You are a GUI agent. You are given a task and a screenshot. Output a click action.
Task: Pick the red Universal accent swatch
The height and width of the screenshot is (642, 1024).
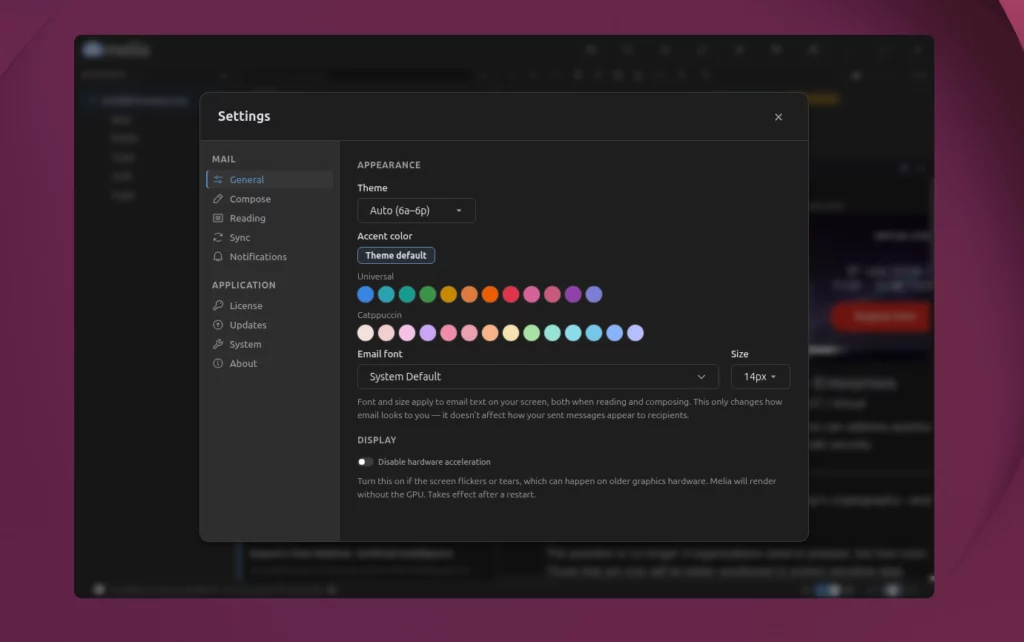pyautogui.click(x=511, y=295)
